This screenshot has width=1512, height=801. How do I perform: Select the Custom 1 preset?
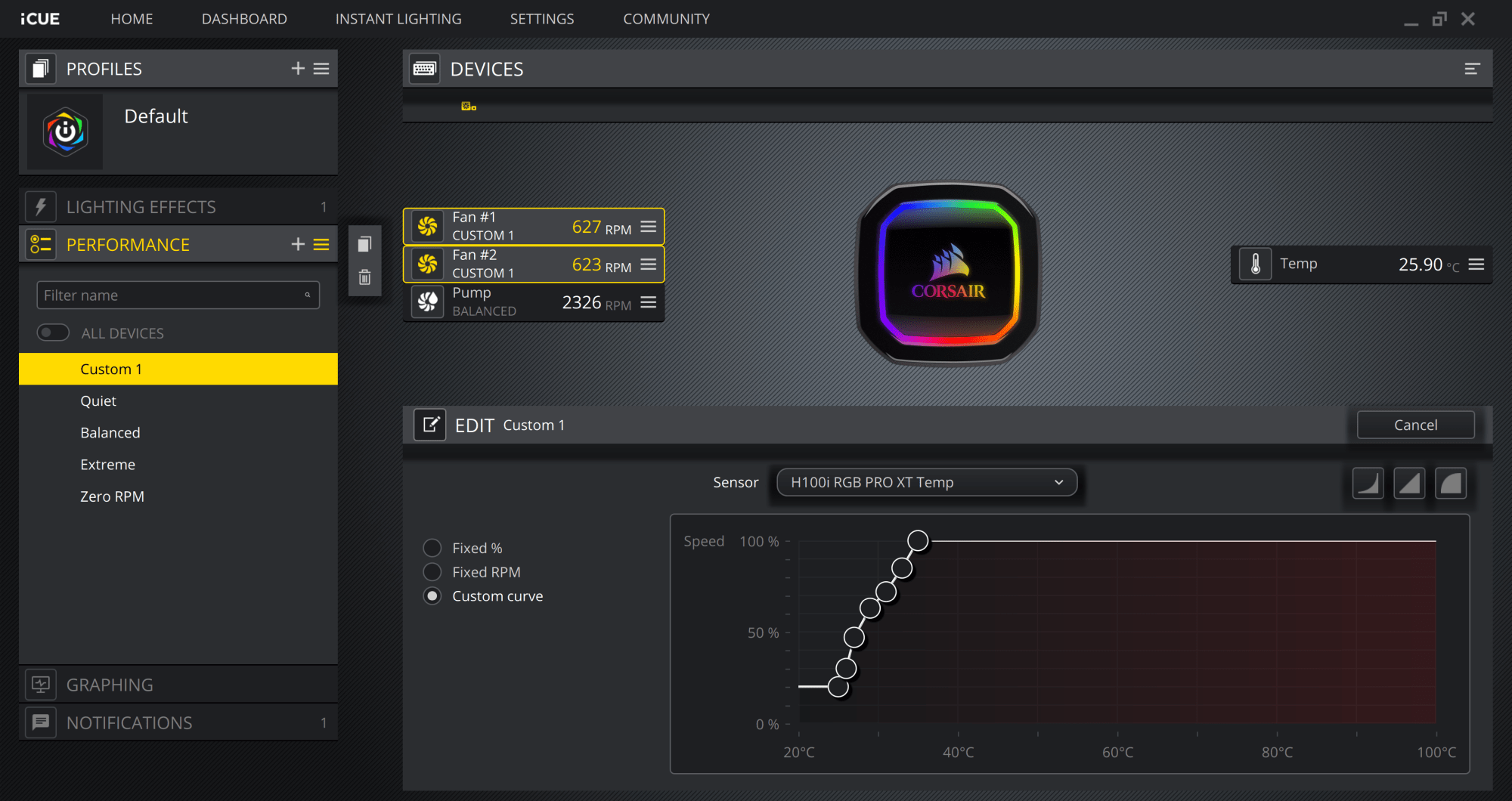pyautogui.click(x=178, y=369)
